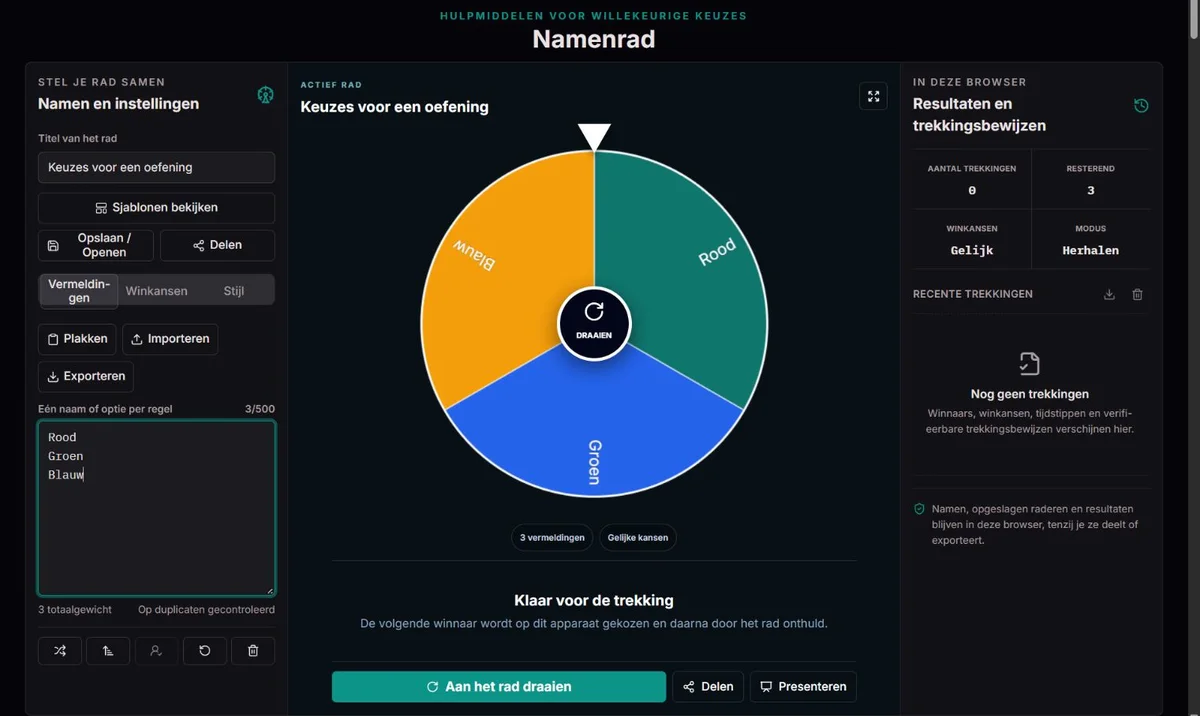This screenshot has height=716, width=1200.
Task: Click the Exporteren button
Action: pos(86,377)
